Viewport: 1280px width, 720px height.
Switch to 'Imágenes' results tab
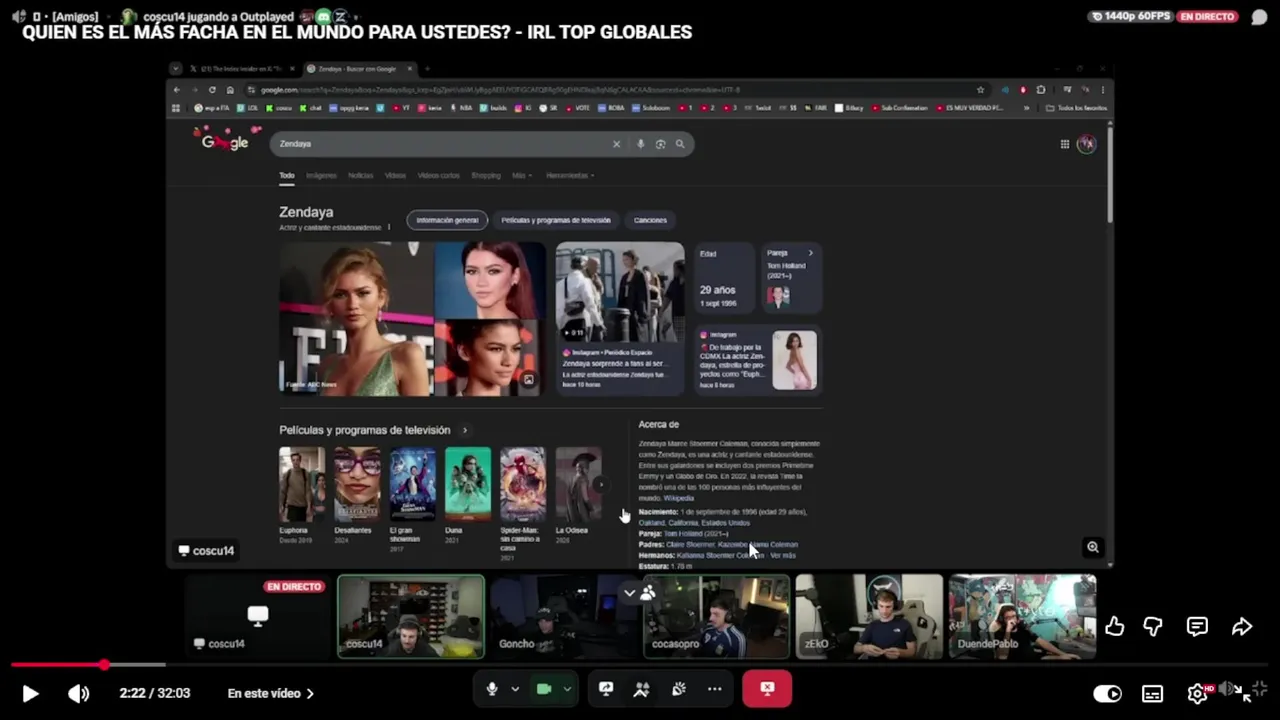(x=321, y=176)
